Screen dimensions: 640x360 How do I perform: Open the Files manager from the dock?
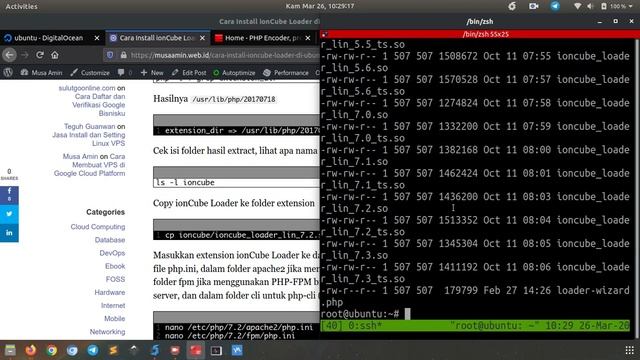click(10, 350)
